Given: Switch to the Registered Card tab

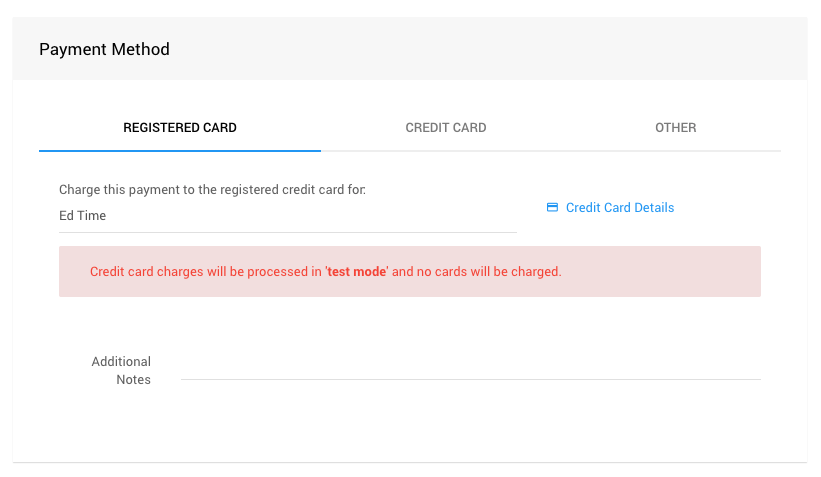Looking at the screenshot, I should [180, 128].
